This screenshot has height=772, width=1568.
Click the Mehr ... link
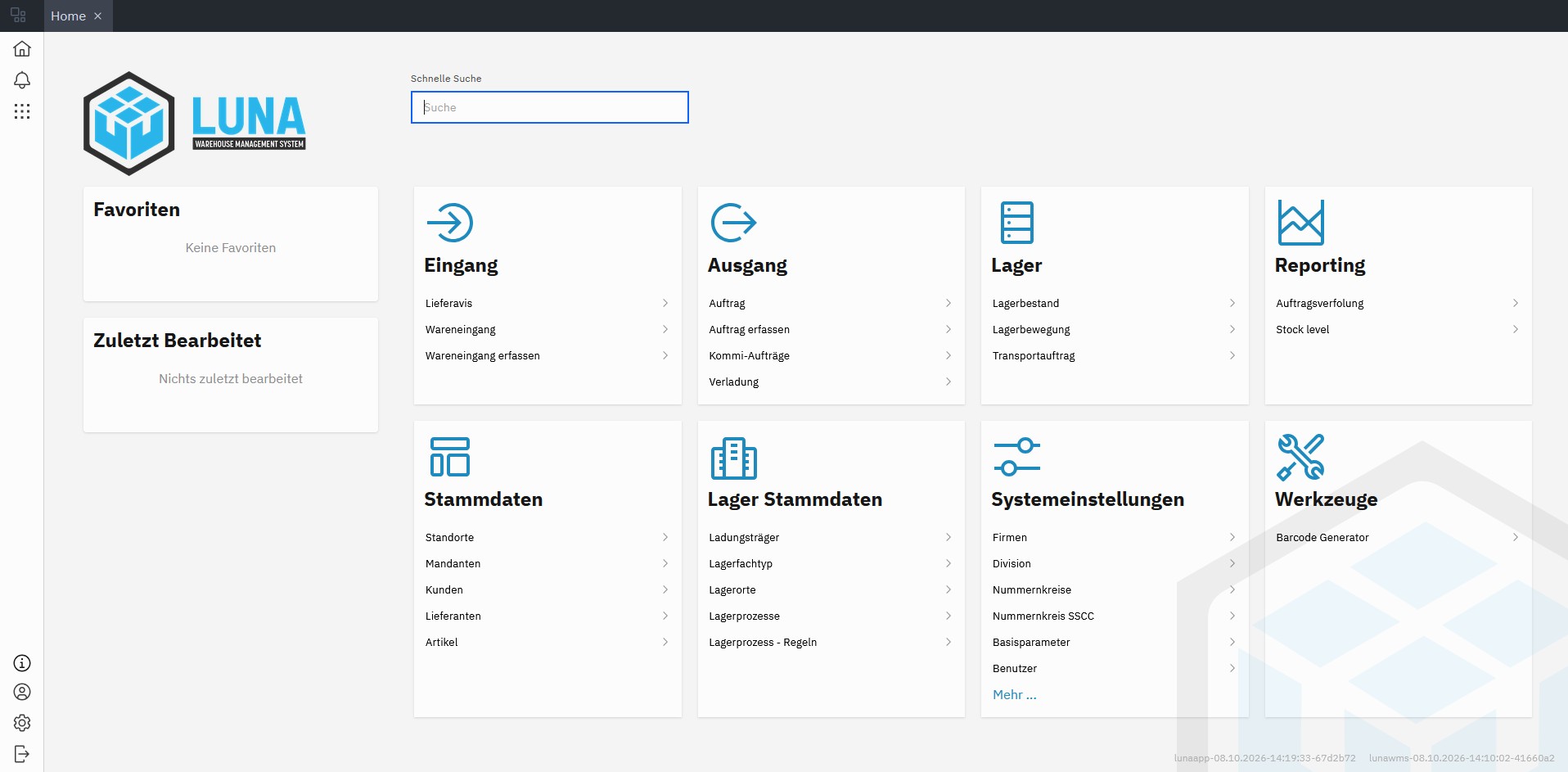[1015, 694]
